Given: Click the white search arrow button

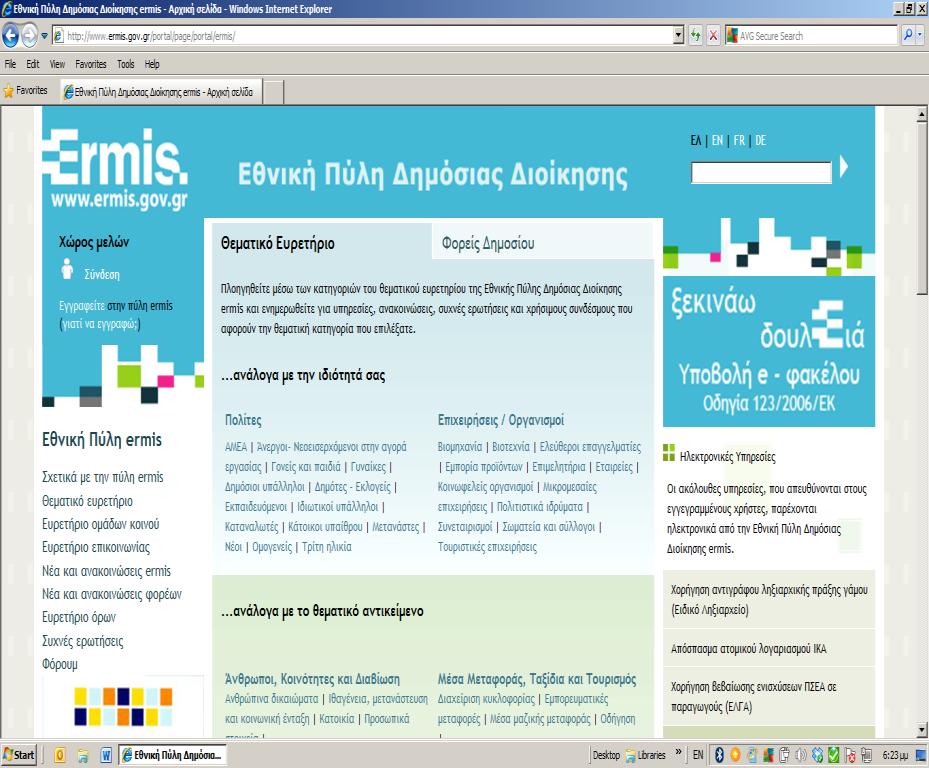Looking at the screenshot, I should (844, 167).
